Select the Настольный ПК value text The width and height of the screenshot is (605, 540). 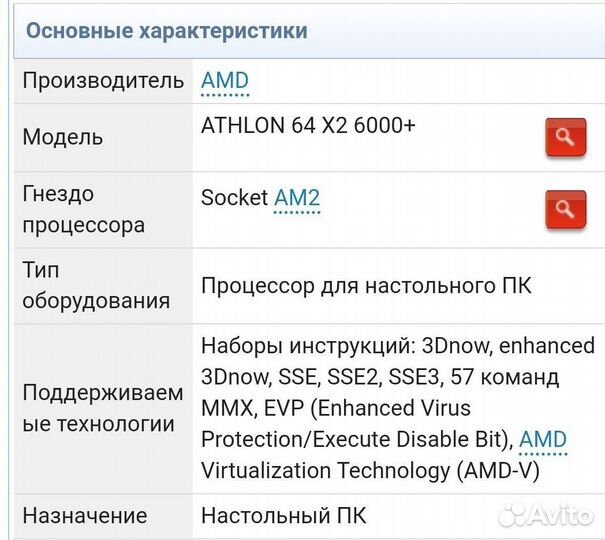pos(284,516)
